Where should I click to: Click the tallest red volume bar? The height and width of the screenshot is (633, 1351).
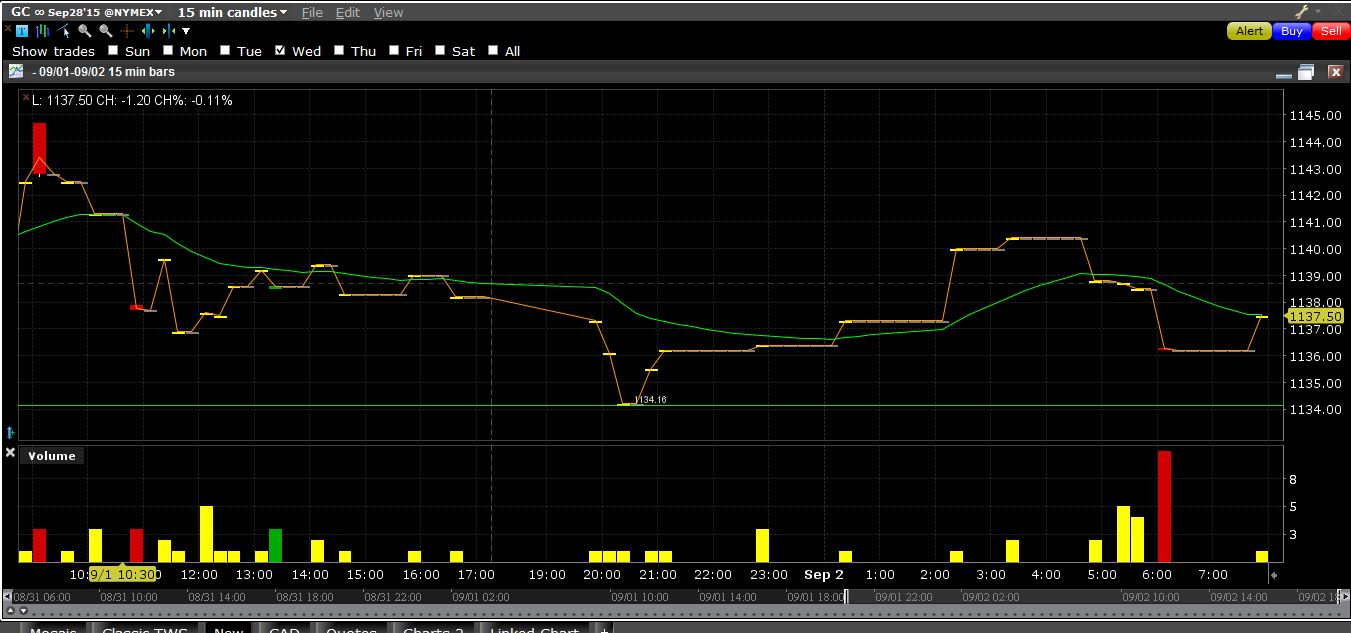pos(1164,506)
